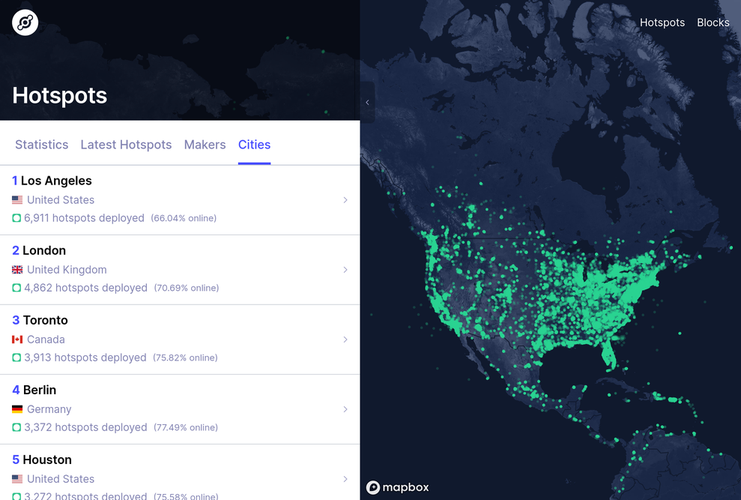The height and width of the screenshot is (500, 741).
Task: Click the Helium logo icon
Action: click(25, 23)
